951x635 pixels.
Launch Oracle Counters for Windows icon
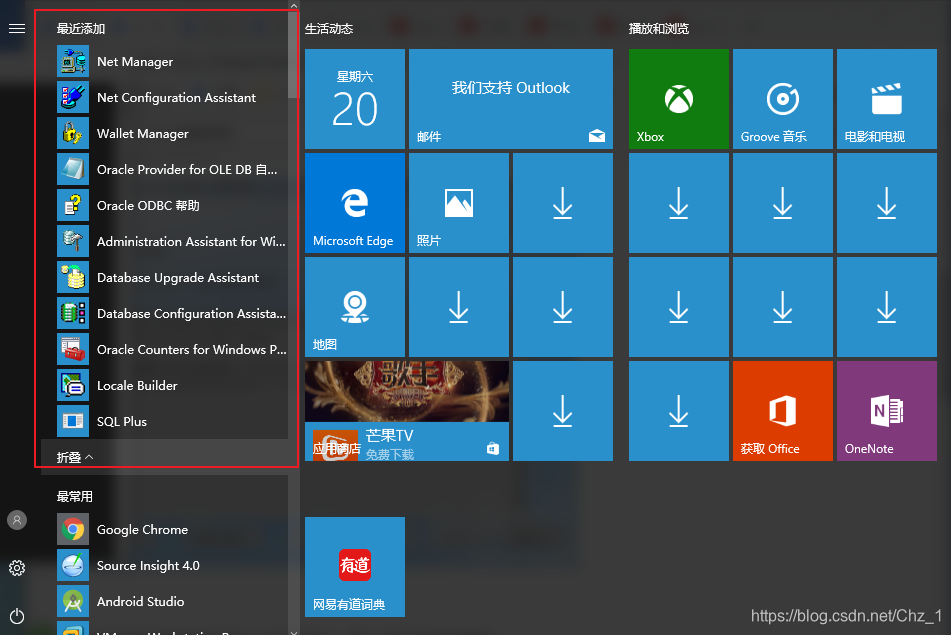[73, 349]
